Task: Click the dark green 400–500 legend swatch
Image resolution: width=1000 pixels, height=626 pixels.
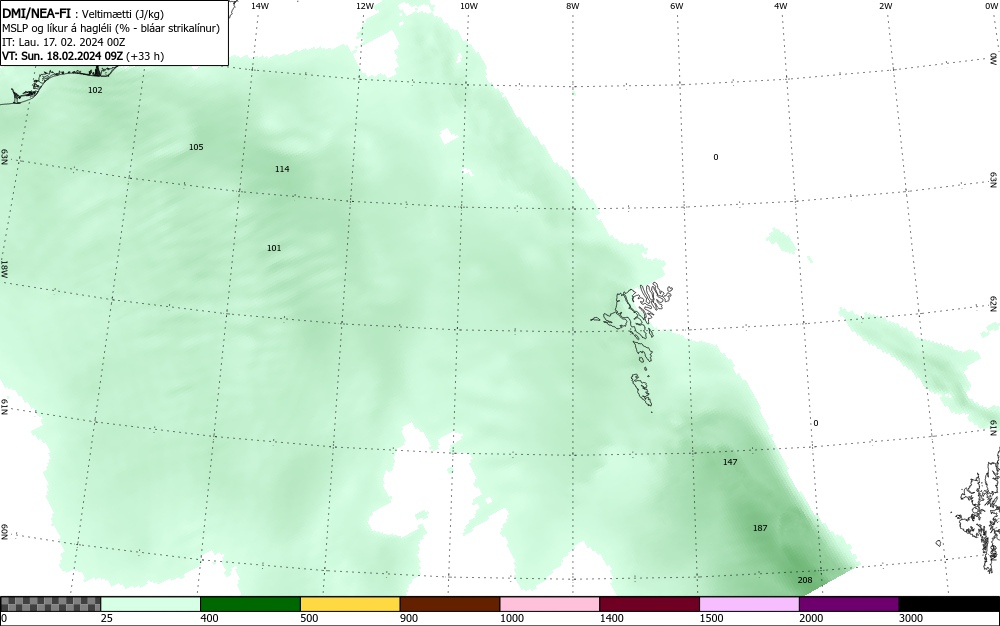Action: click(250, 604)
